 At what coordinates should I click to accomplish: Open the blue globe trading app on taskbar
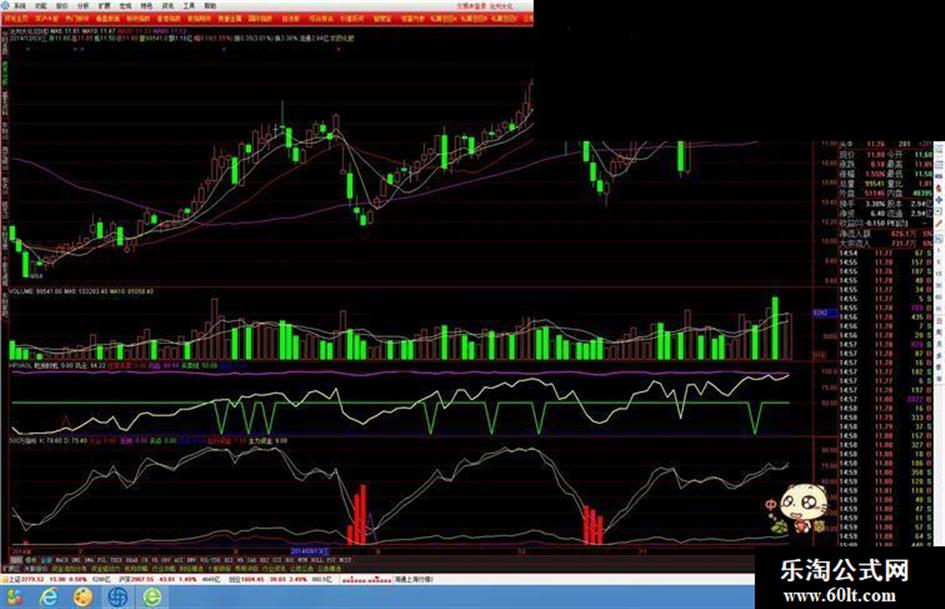(x=118, y=596)
